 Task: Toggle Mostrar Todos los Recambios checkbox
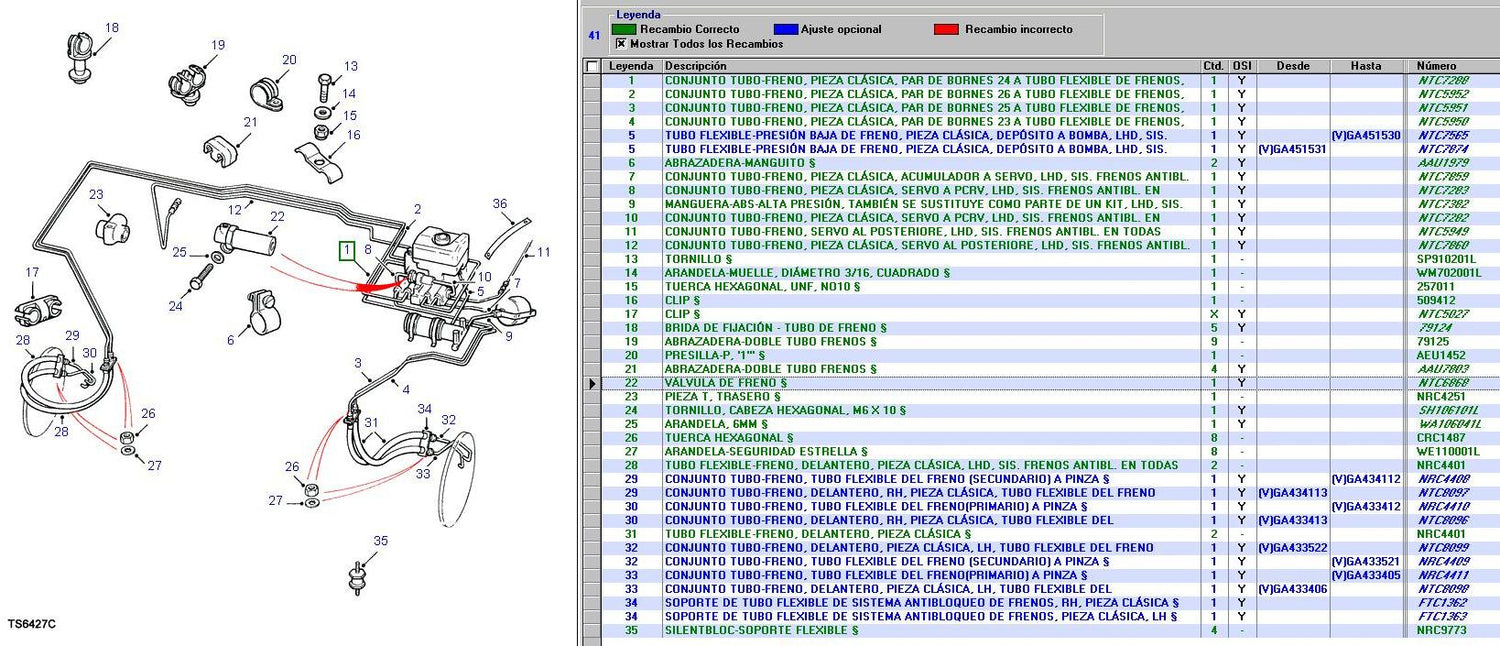click(621, 44)
